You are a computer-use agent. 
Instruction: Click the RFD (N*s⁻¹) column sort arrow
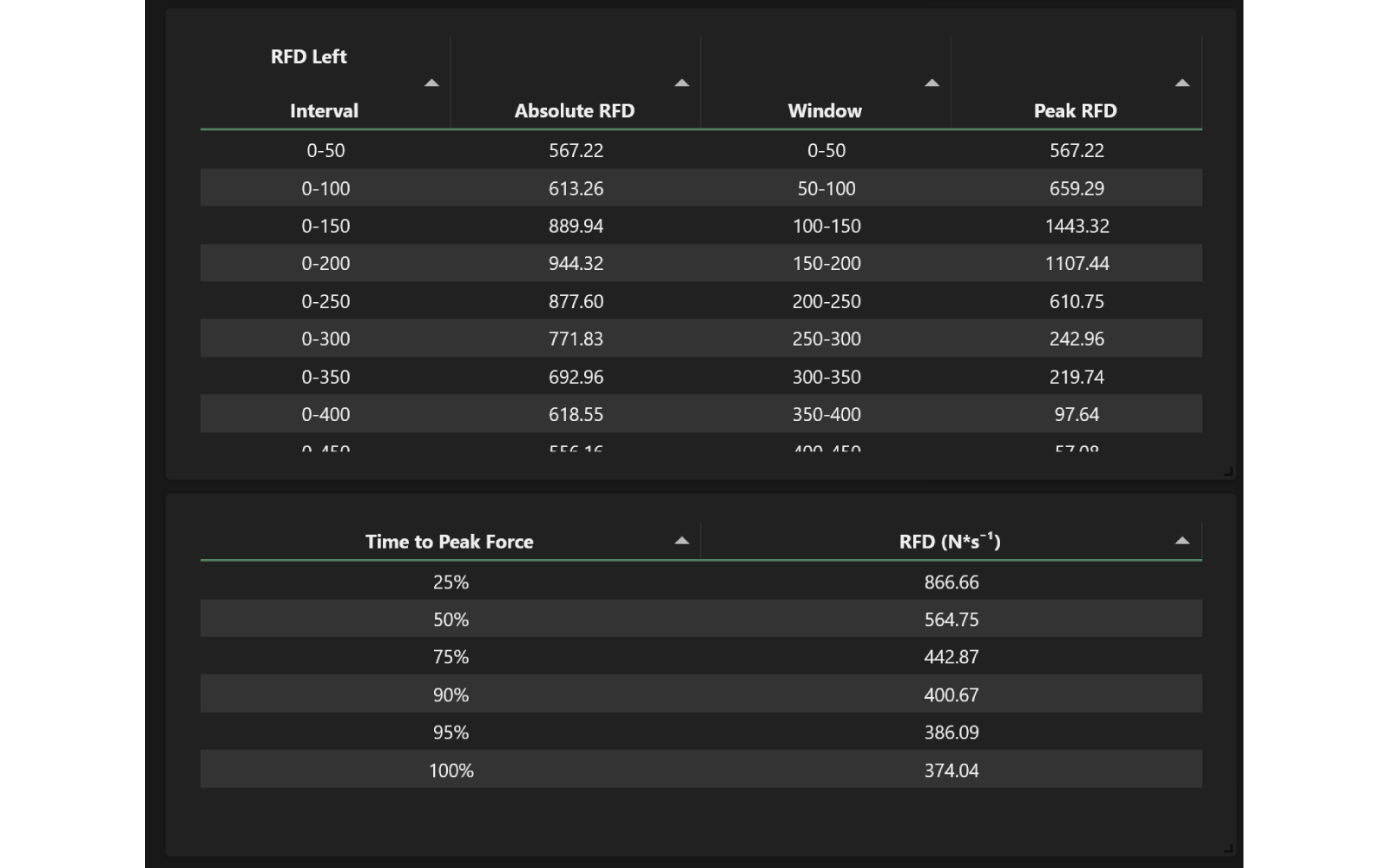[x=1182, y=541]
